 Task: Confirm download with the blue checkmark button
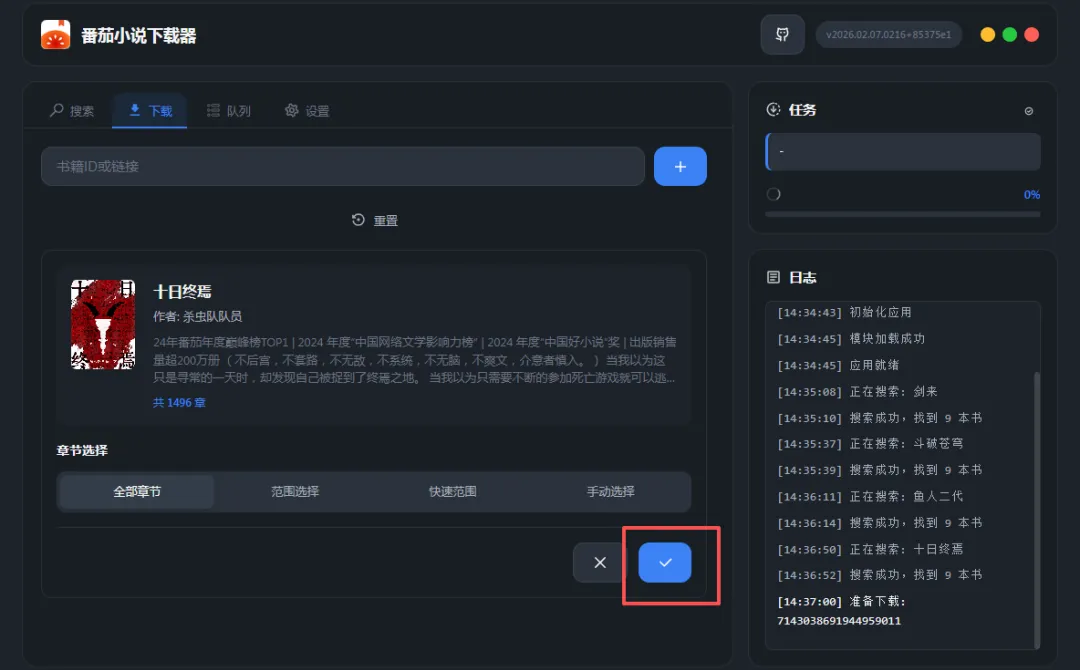coord(665,563)
